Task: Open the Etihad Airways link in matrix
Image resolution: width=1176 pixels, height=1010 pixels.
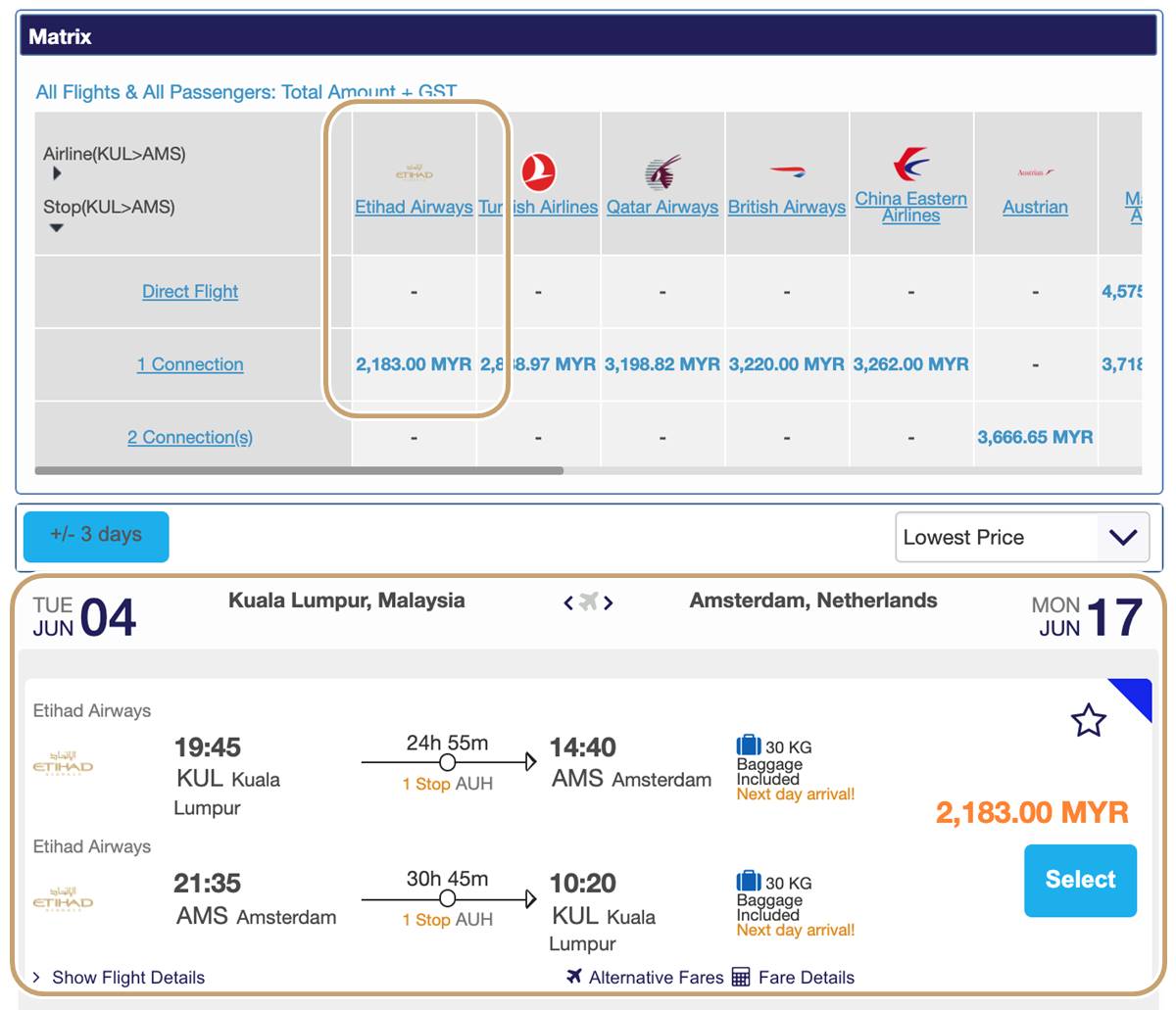Action: click(x=414, y=207)
